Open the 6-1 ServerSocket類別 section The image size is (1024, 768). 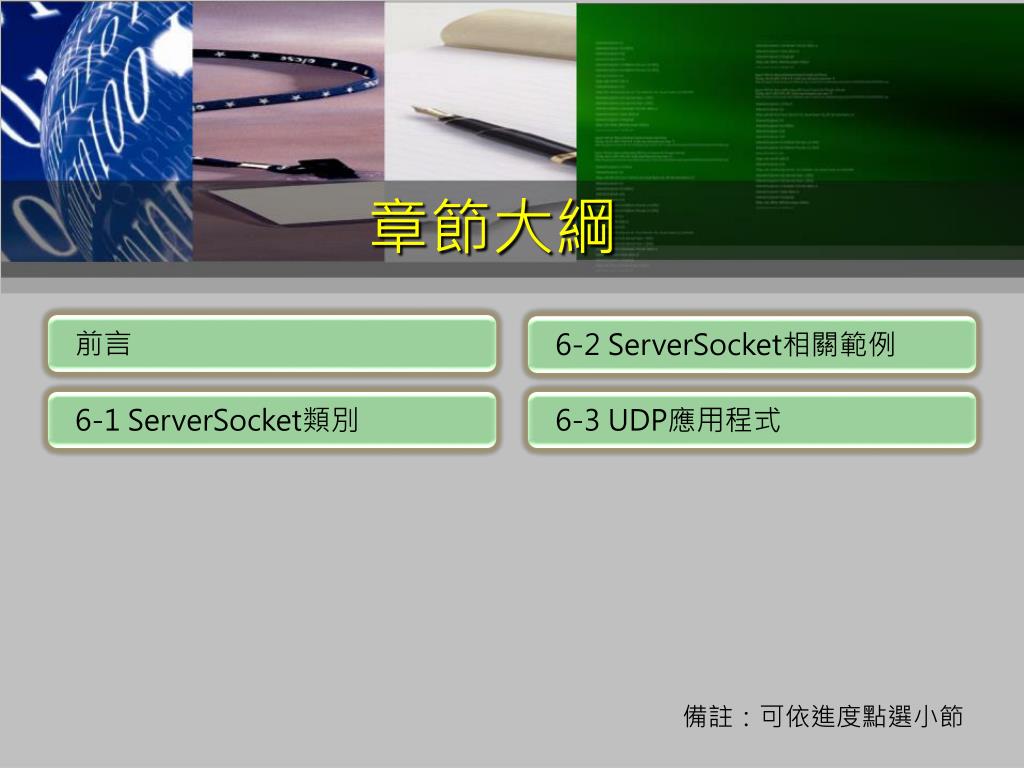[x=272, y=420]
